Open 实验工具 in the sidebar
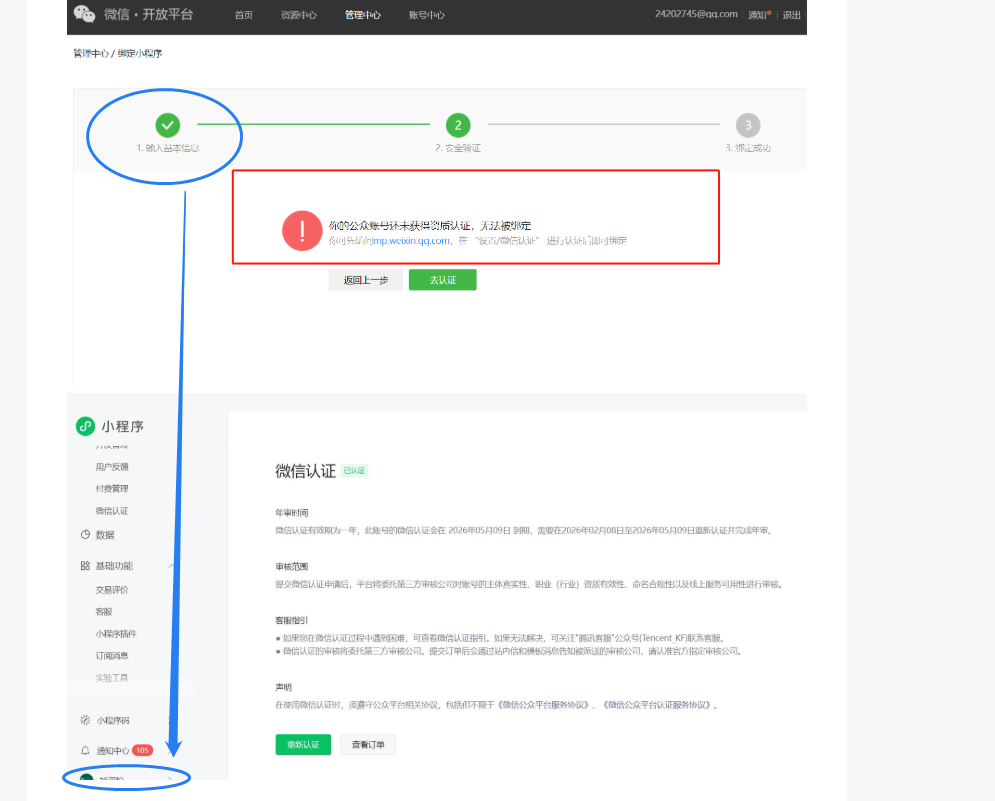The image size is (995, 801). [112, 678]
